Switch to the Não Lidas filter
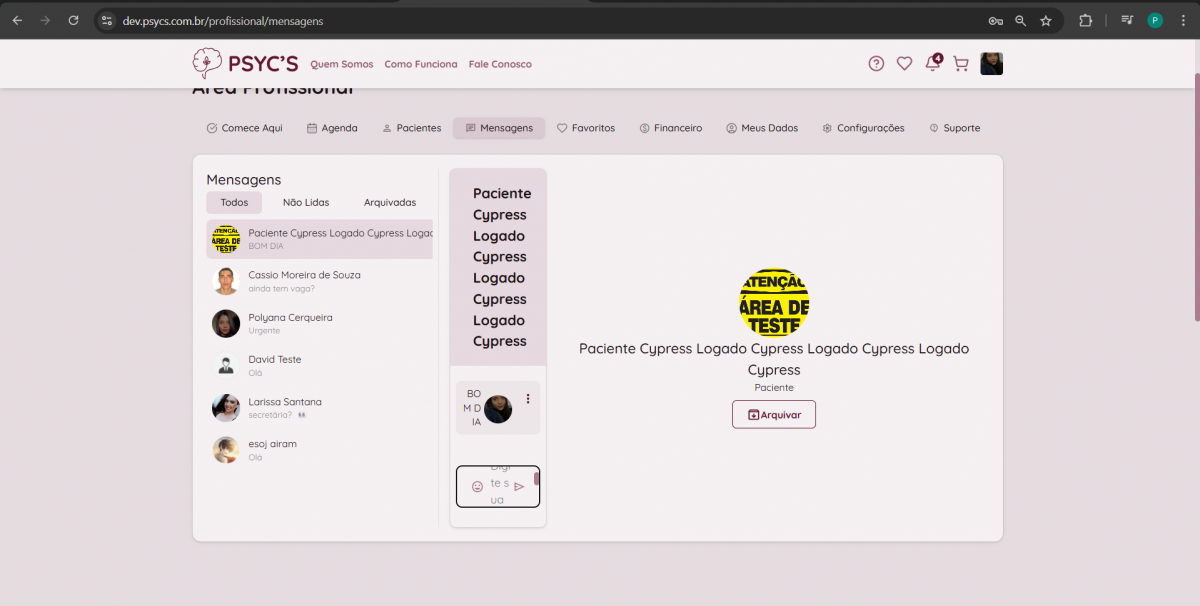Viewport: 1200px width, 606px height. point(306,202)
